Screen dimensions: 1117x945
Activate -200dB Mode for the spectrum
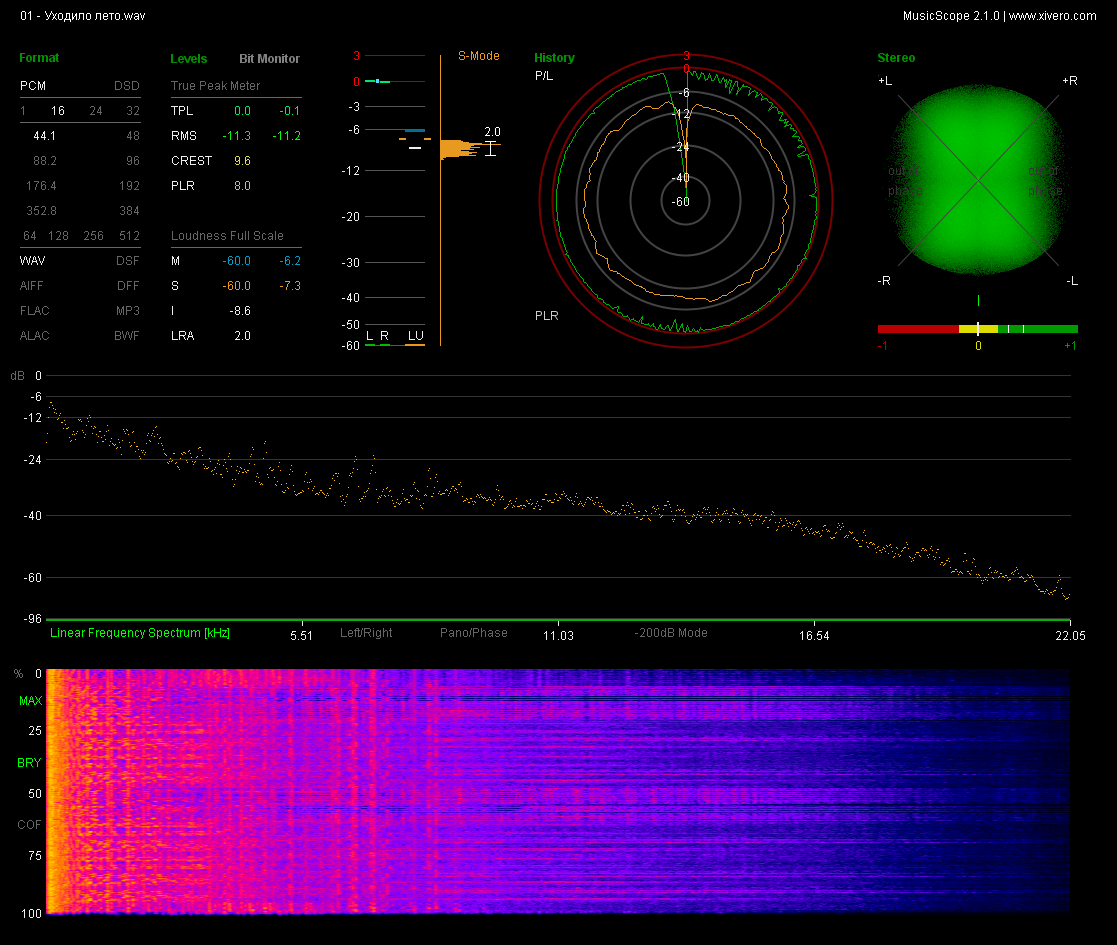click(671, 632)
